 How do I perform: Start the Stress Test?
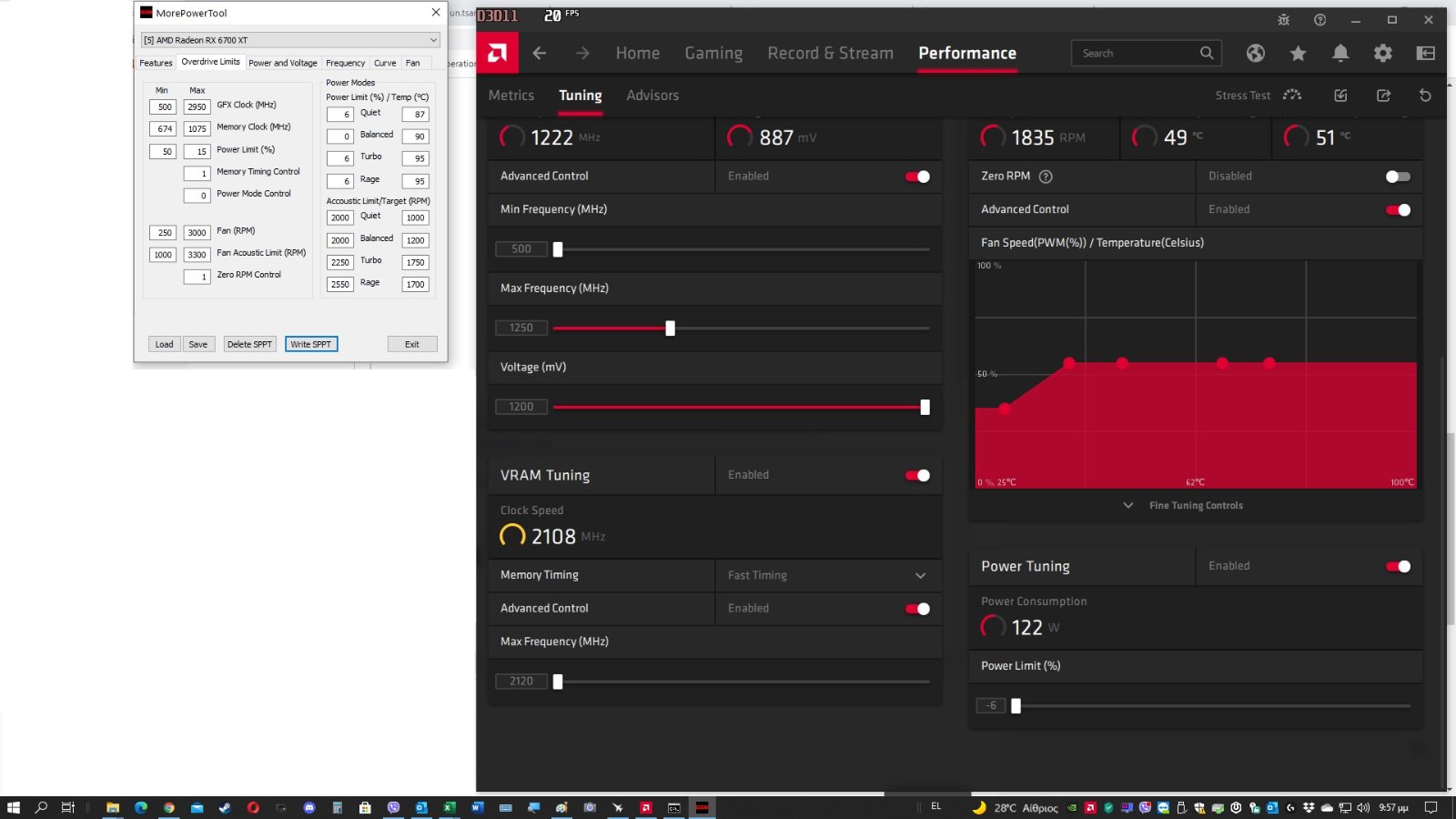coord(1259,95)
